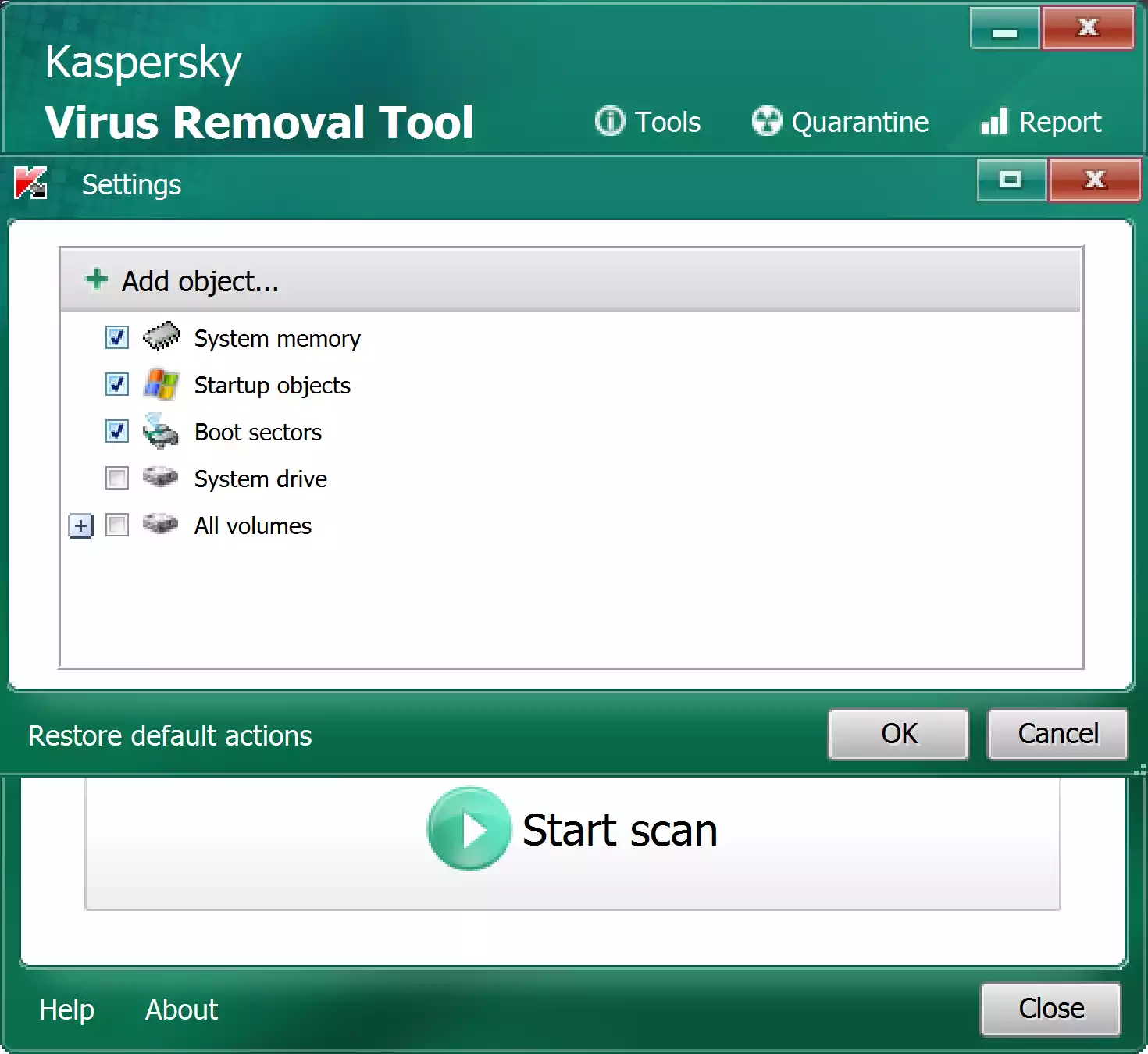This screenshot has height=1054, width=1148.
Task: Click the green plus Add object icon
Action: tap(95, 280)
